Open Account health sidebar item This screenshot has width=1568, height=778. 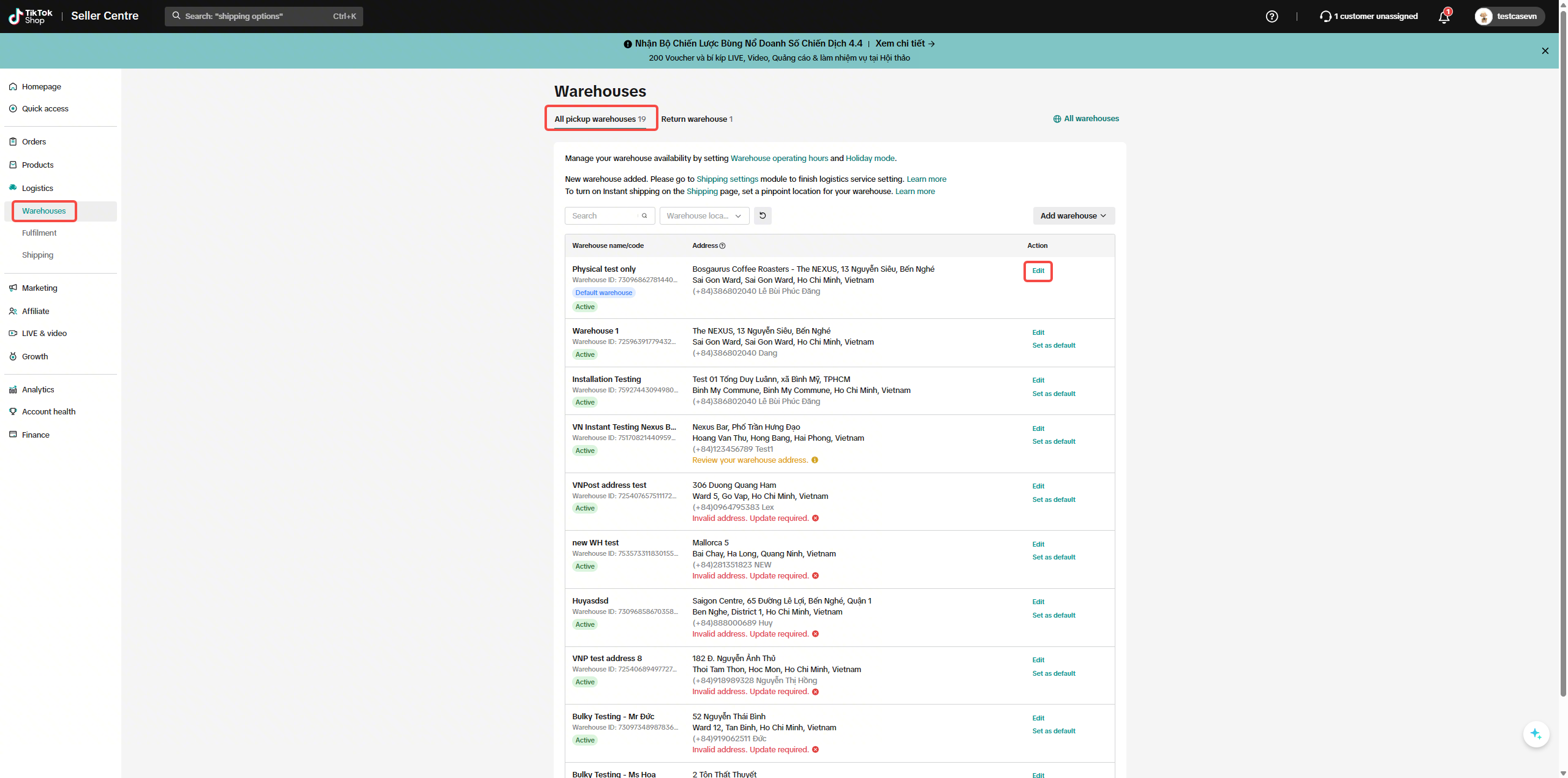tap(49, 412)
